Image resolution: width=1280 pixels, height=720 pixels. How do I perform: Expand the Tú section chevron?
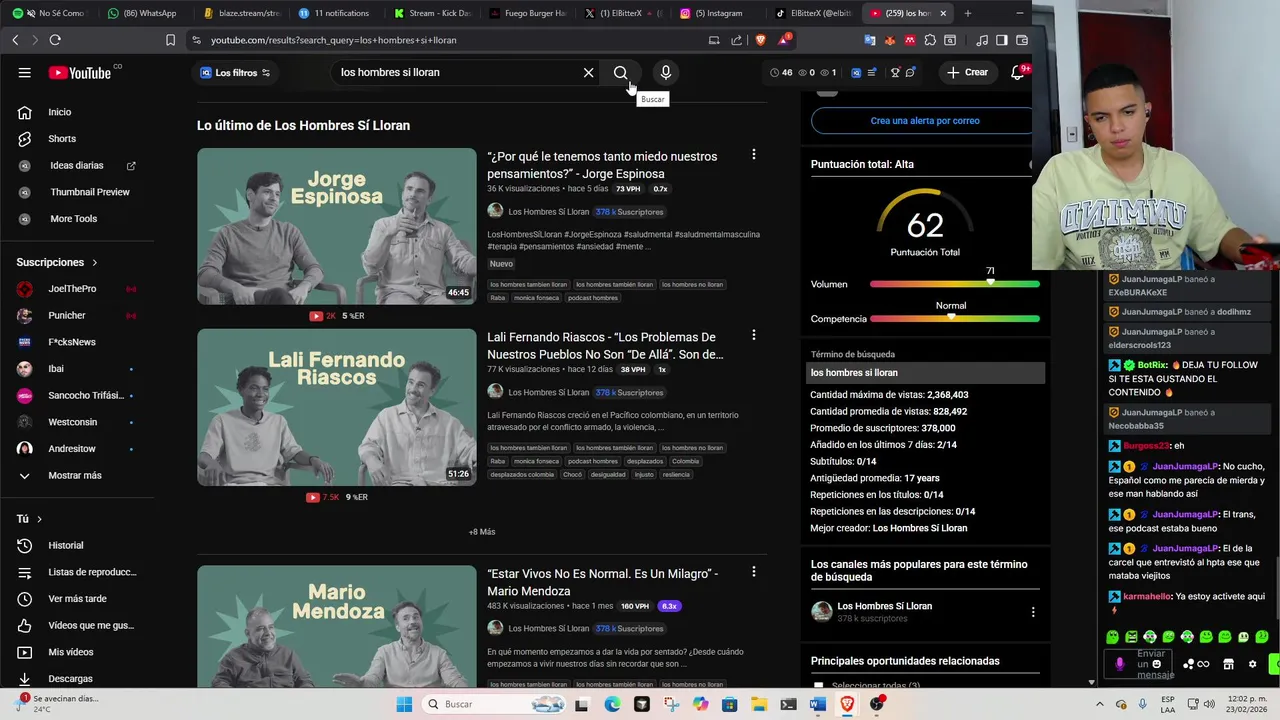pos(39,519)
